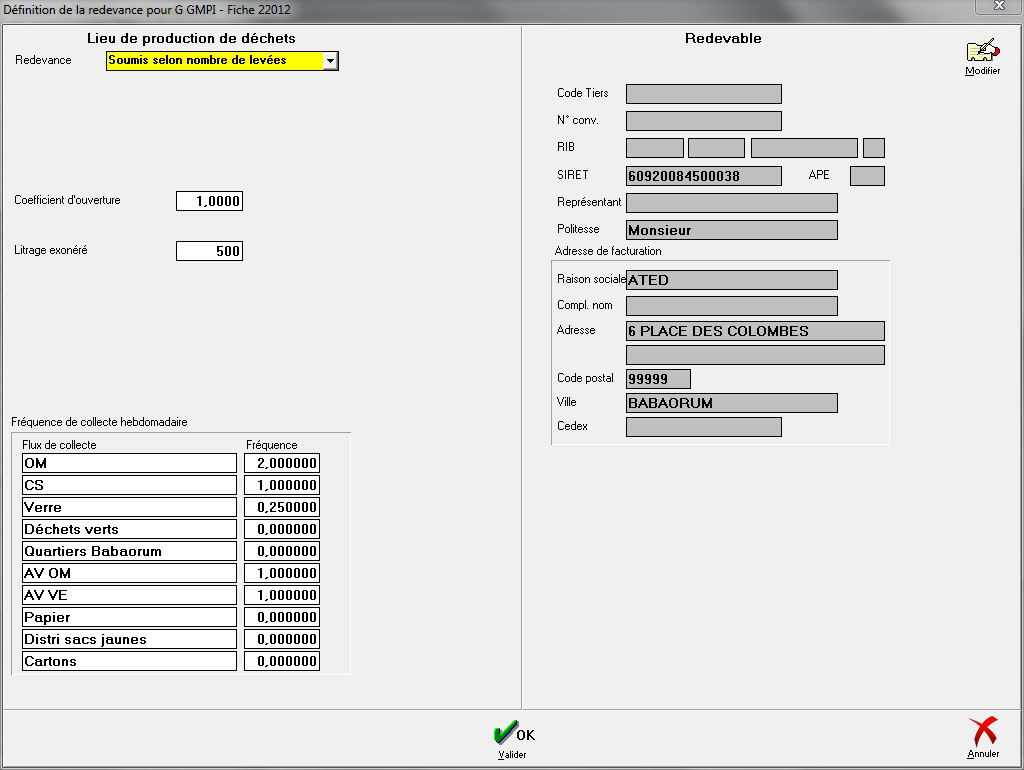Edit the Verre frequency value
Screen dimensions: 1024x770
282,507
